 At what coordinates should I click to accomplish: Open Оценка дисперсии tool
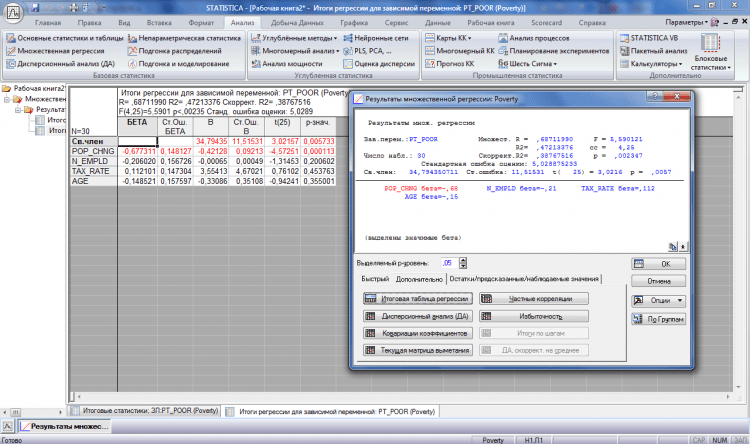pyautogui.click(x=379, y=64)
